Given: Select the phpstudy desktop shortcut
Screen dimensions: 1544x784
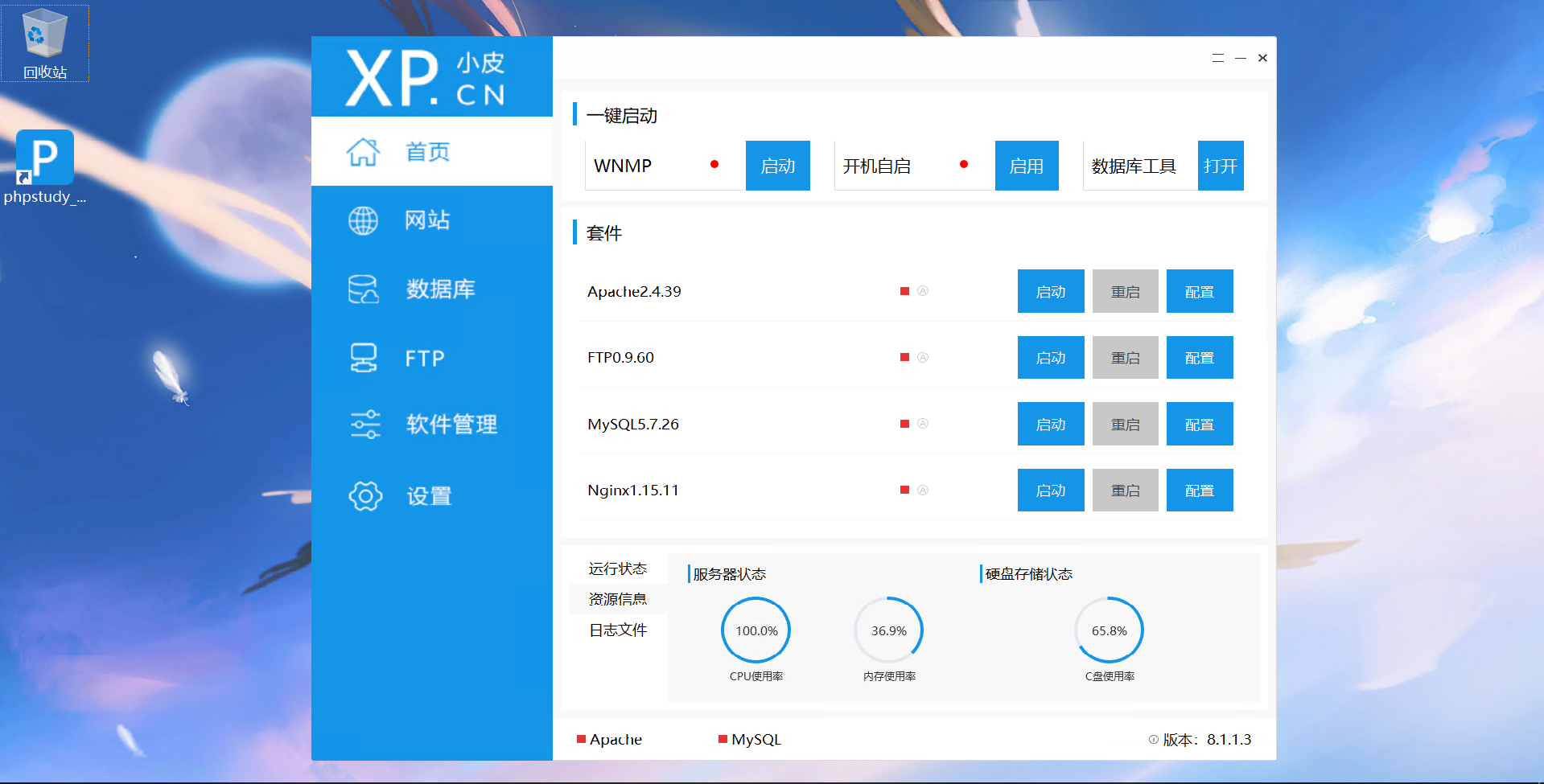Looking at the screenshot, I should click(x=45, y=167).
